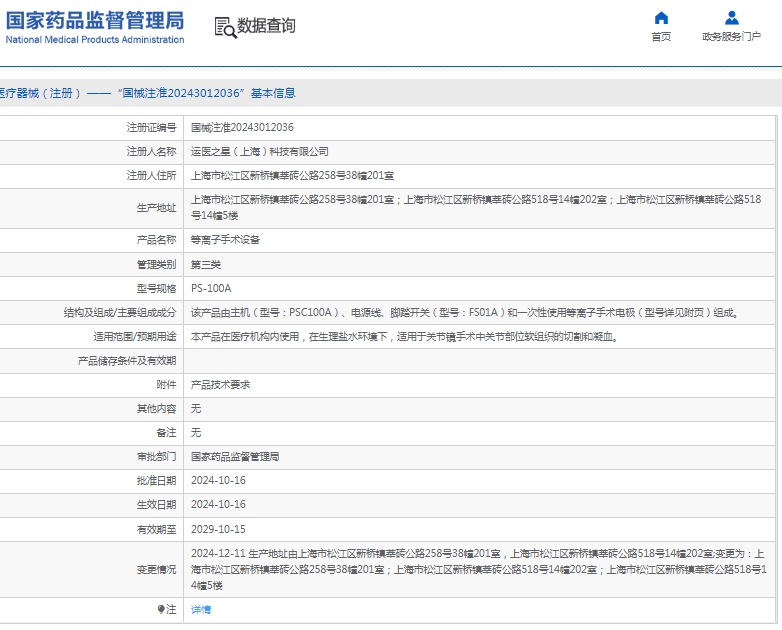The width and height of the screenshot is (782, 630).
Task: Select model value PS-100A
Action: pos(211,288)
